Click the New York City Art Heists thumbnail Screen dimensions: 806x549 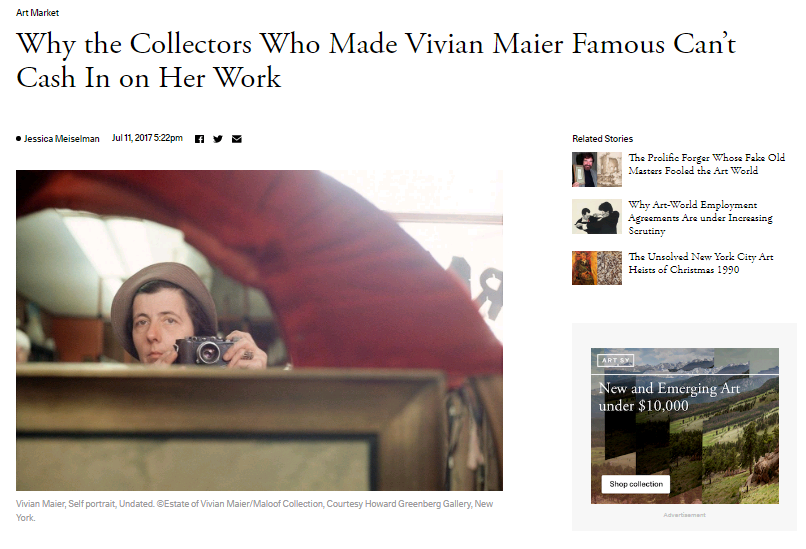coord(597,267)
